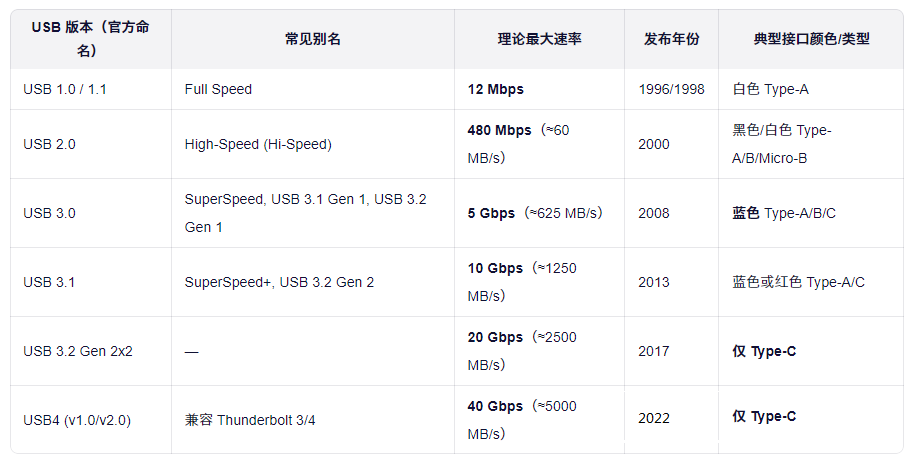
Task: Click the 'USB 3.2 Gen 2x2' cell
Action: coord(77,351)
